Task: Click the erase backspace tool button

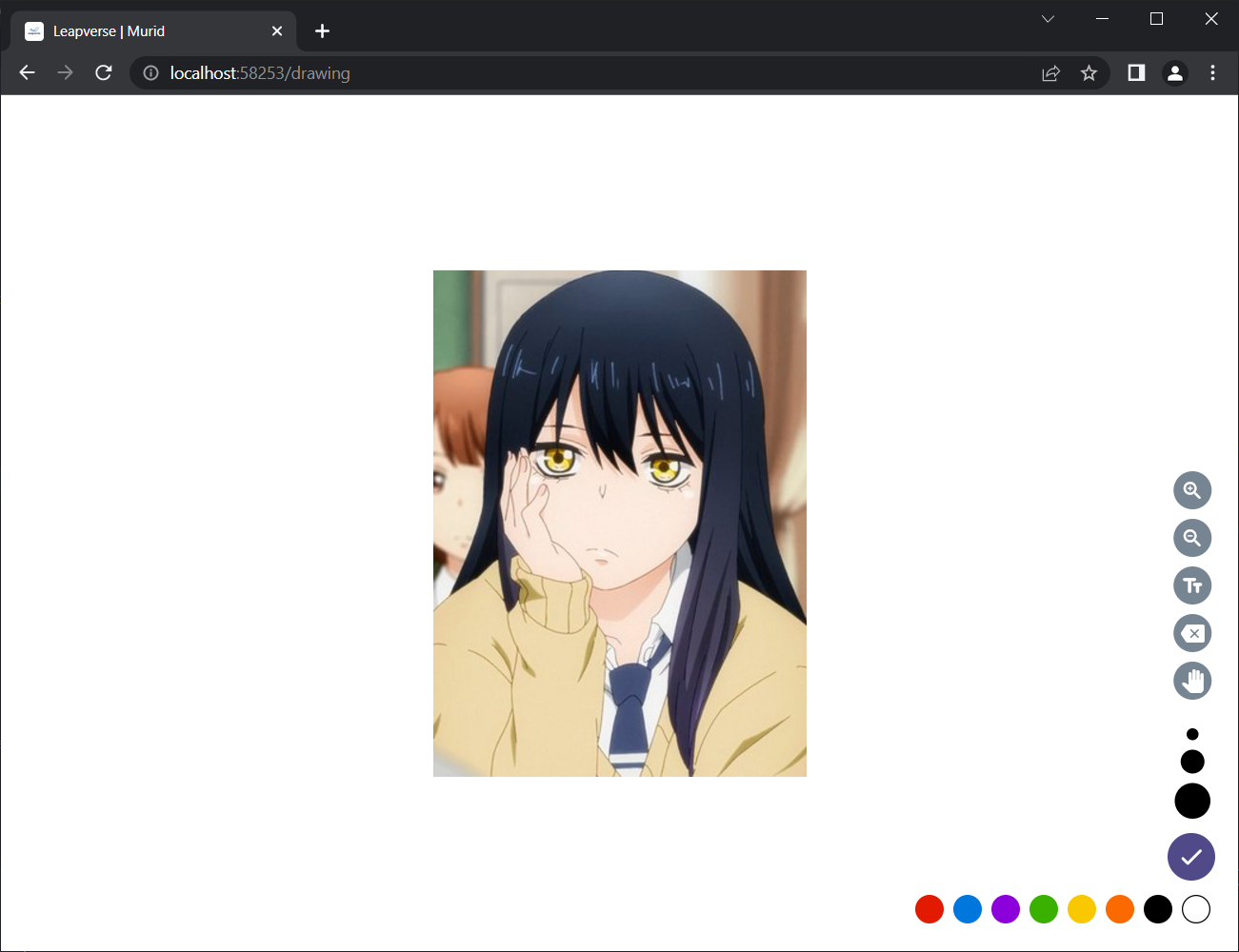Action: pos(1192,633)
